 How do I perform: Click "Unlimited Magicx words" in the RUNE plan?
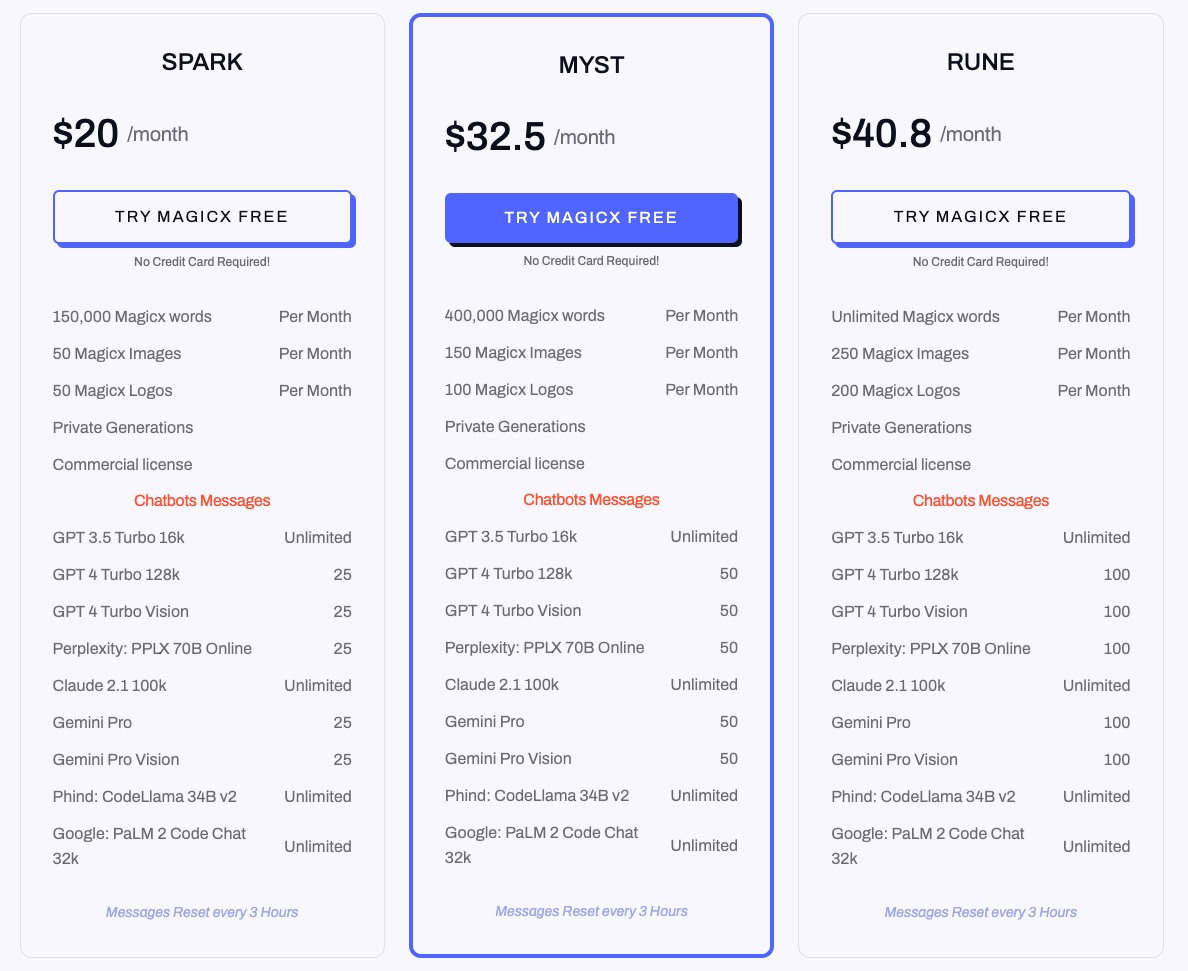click(915, 317)
